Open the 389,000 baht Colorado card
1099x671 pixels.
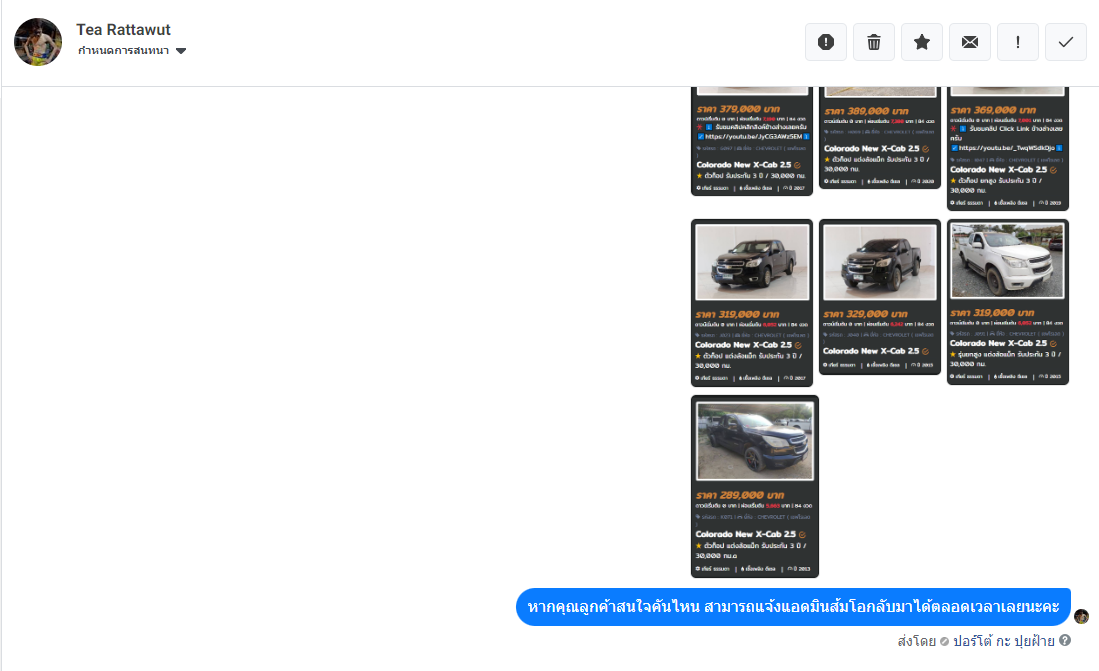pyautogui.click(x=880, y=137)
